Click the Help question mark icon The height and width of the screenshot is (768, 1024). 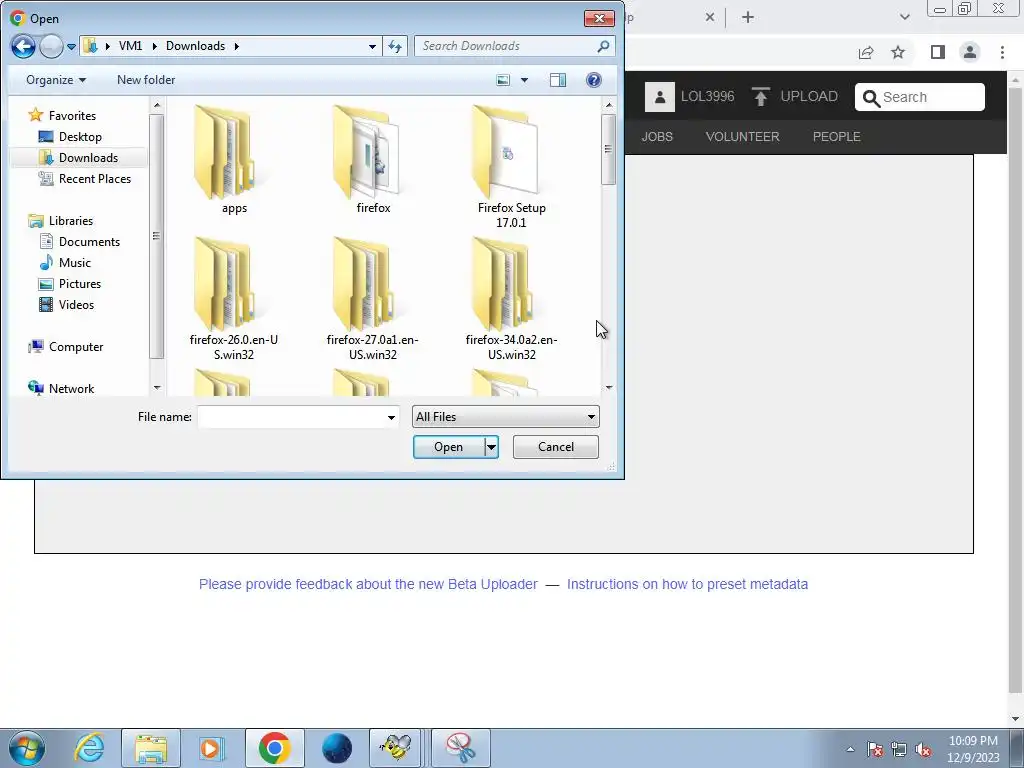(x=594, y=80)
